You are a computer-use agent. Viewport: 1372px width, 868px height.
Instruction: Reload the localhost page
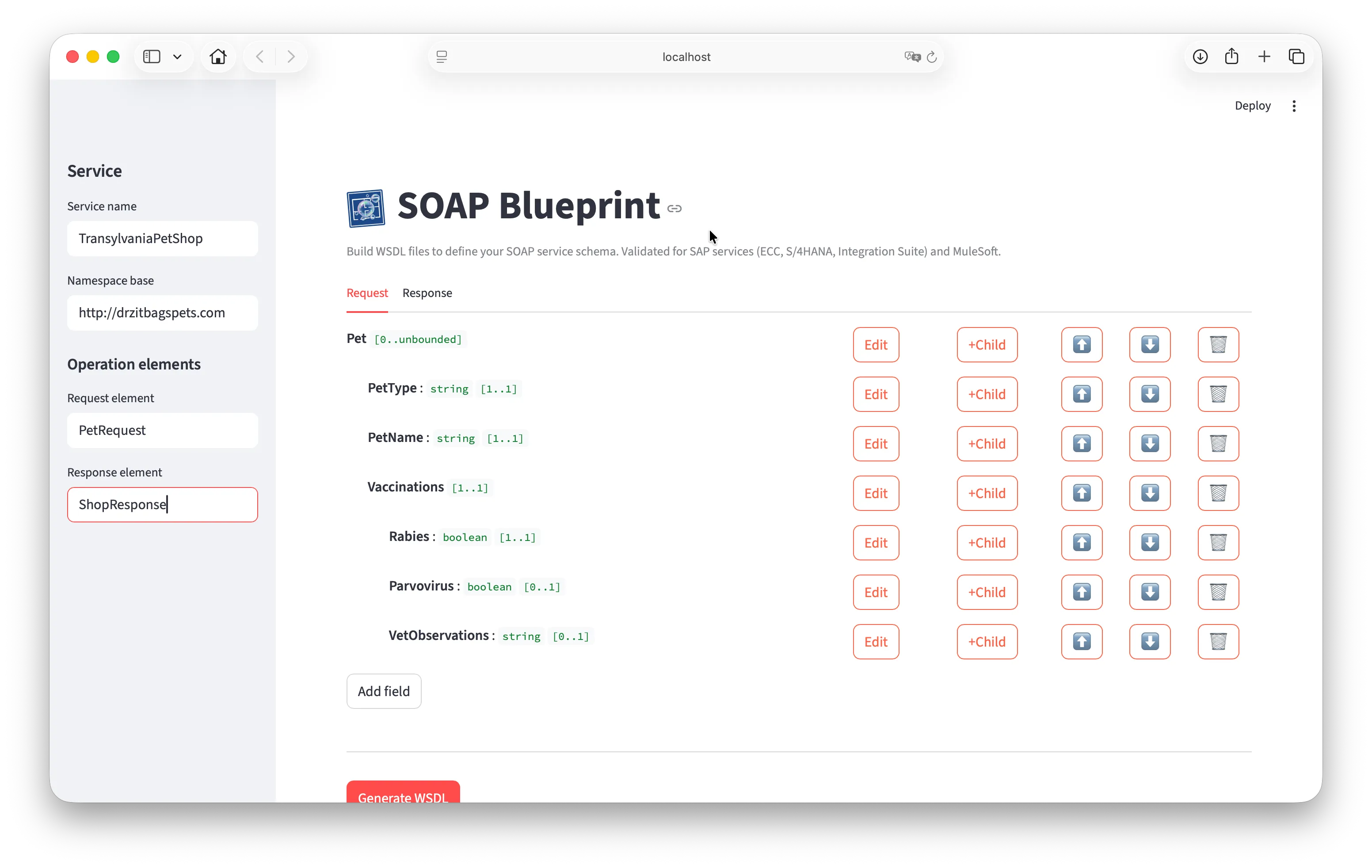click(932, 57)
